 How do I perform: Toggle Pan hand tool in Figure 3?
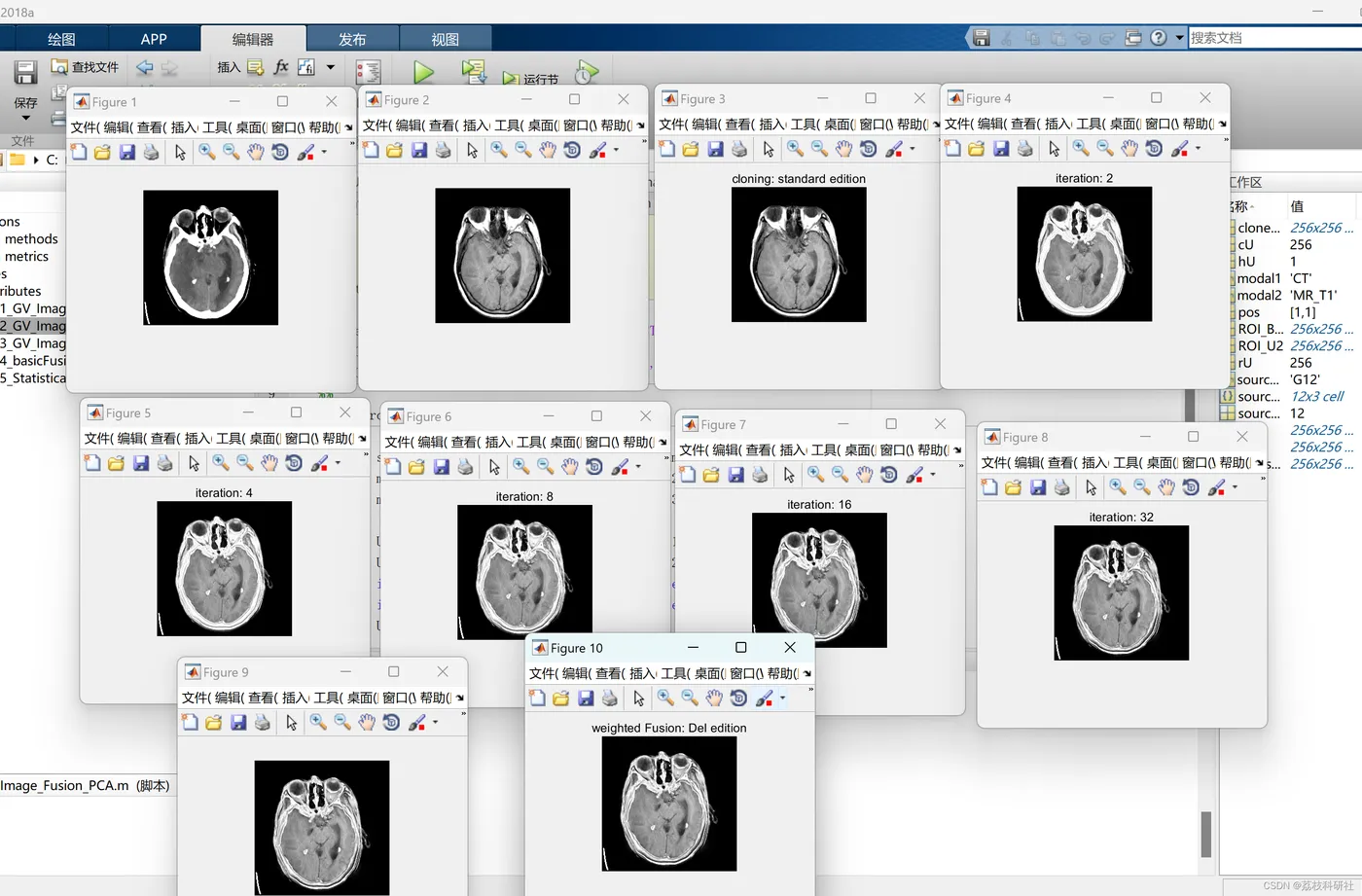pos(843,149)
